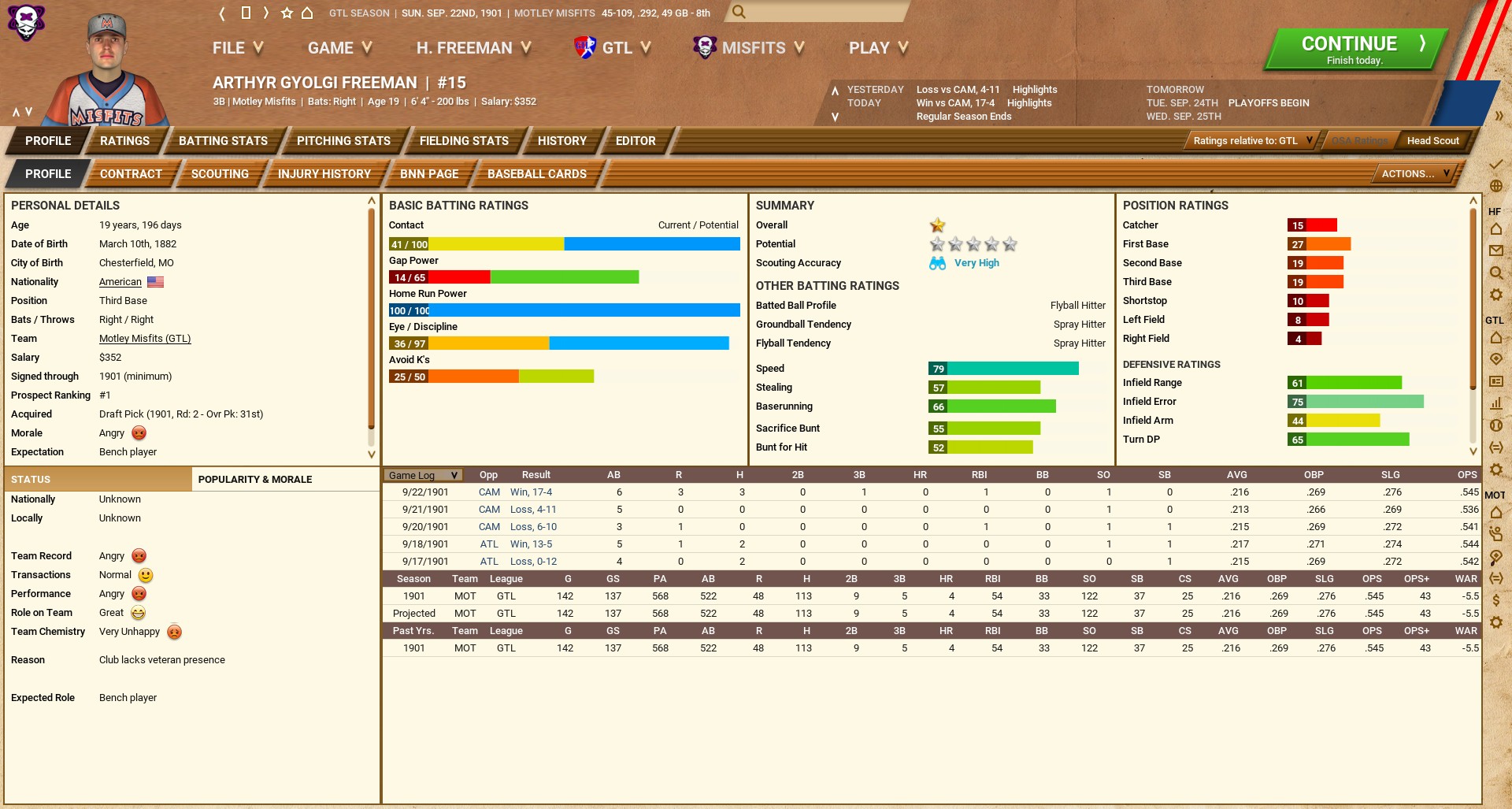Viewport: 1512px width, 809px height.
Task: Open the 'Ratings relative to: GTL' dropdown
Action: (1252, 141)
